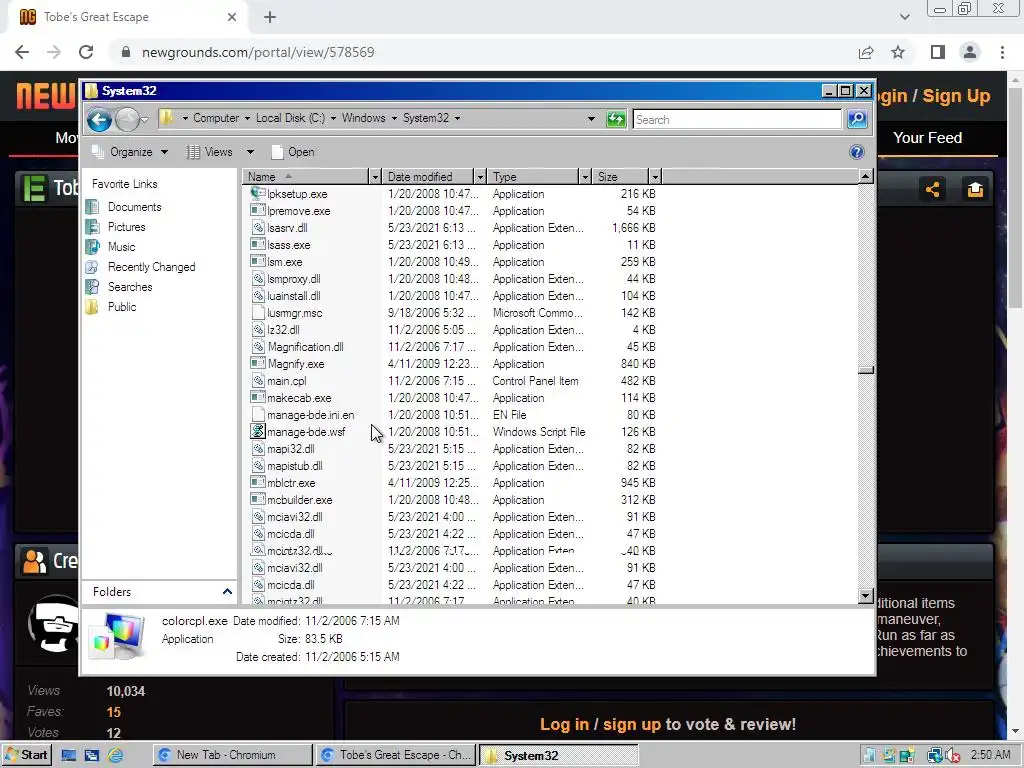
Task: Click the Chromium address bar URL
Action: coord(258,52)
